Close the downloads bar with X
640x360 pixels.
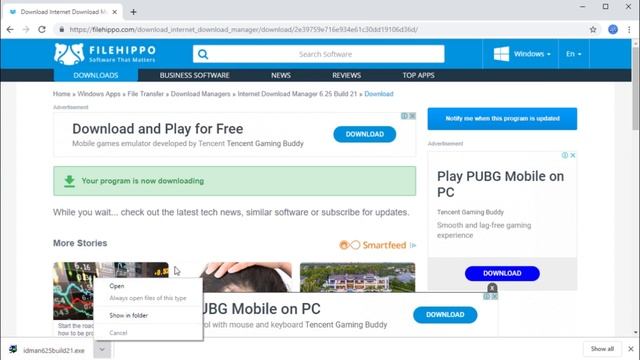tap(631, 349)
